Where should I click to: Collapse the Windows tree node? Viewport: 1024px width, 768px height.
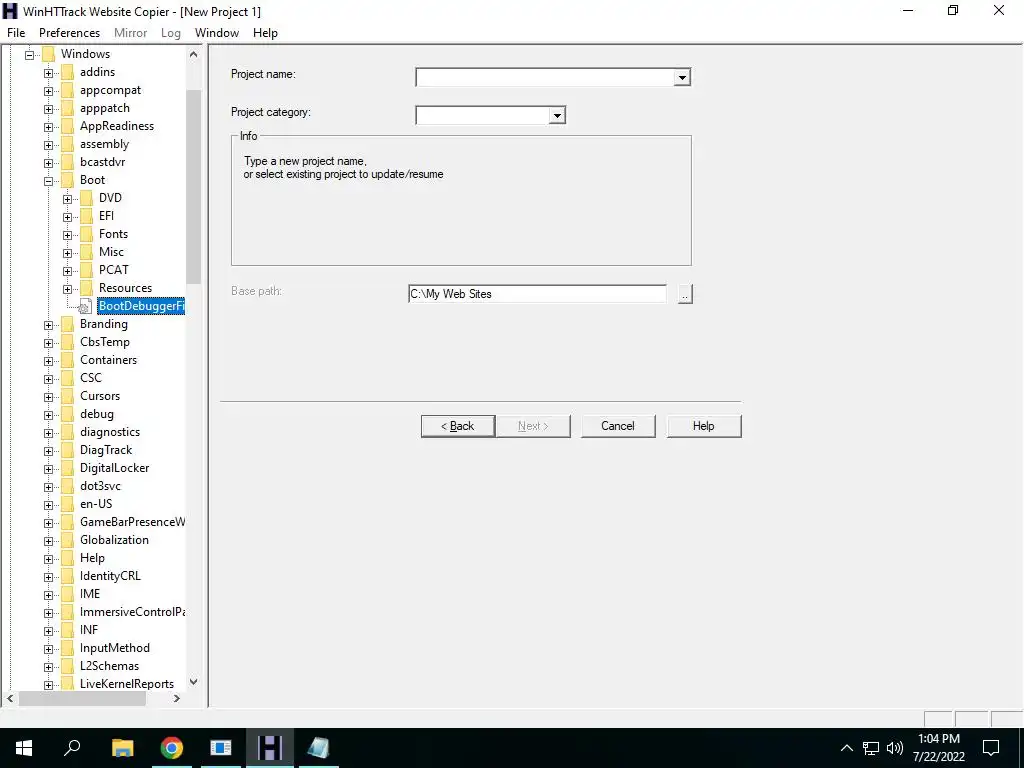(x=29, y=55)
